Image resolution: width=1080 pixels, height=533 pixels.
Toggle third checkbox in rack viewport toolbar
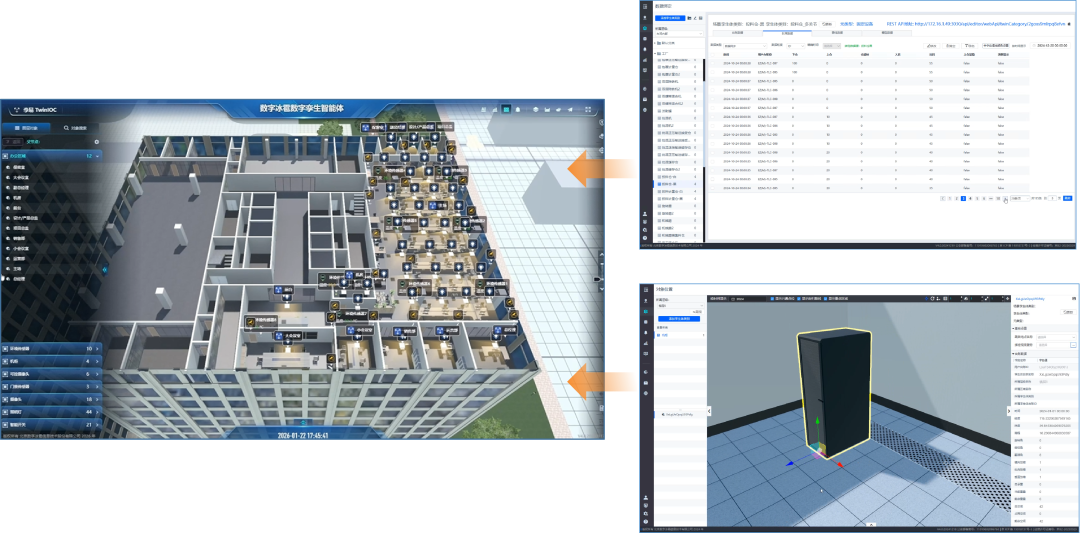point(825,299)
